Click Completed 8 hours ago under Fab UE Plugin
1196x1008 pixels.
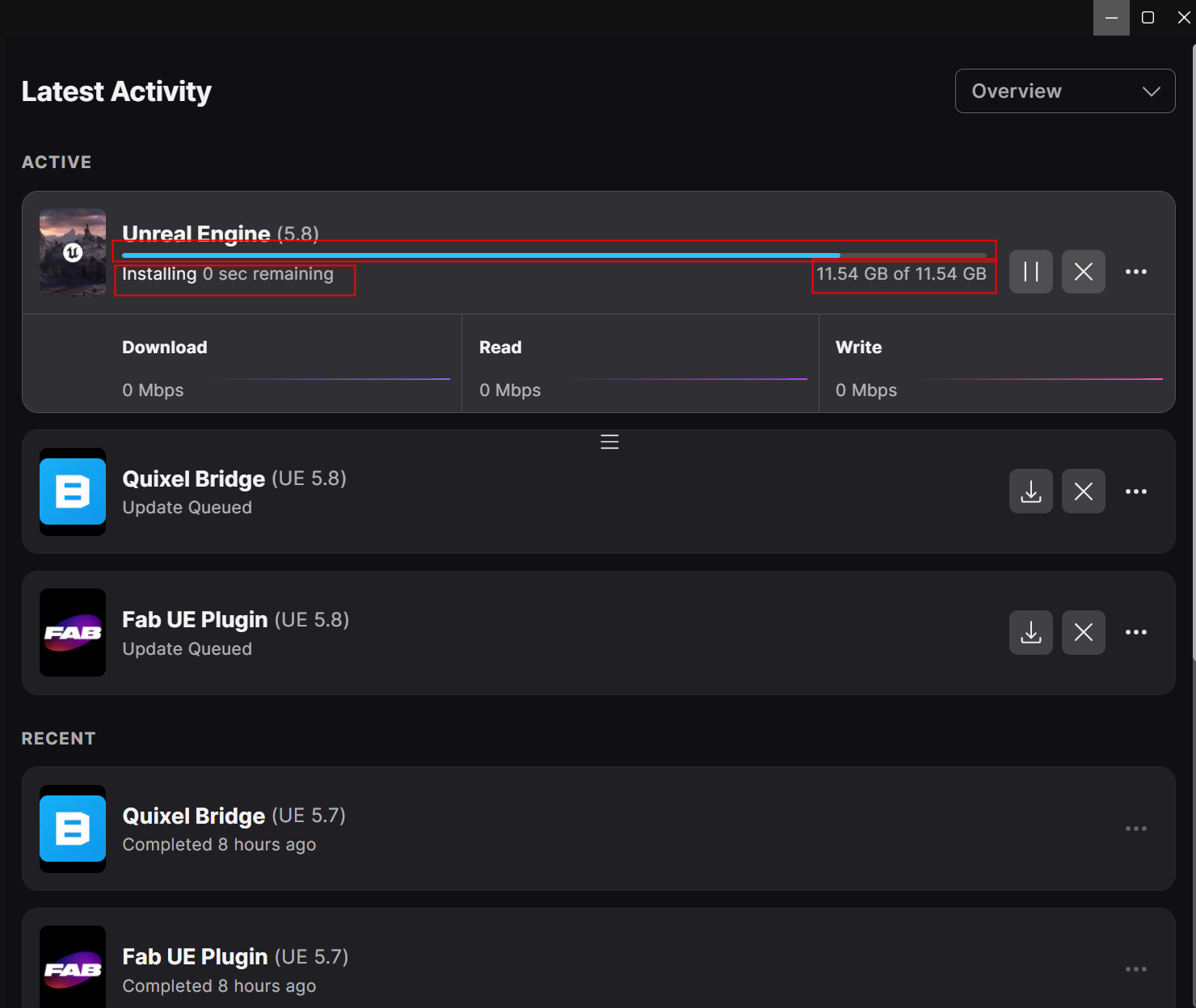click(x=219, y=986)
